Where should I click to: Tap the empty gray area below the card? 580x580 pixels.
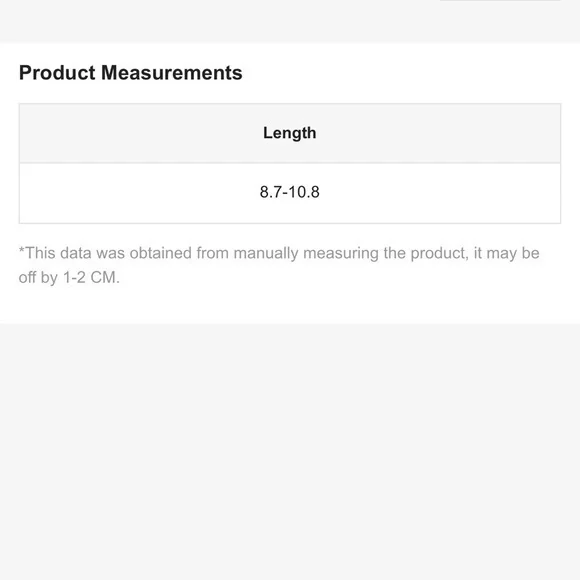[x=290, y=451]
